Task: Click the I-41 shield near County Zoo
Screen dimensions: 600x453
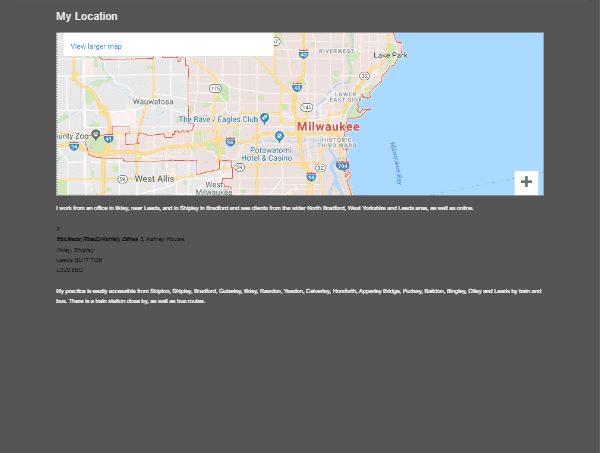Action: click(x=109, y=139)
